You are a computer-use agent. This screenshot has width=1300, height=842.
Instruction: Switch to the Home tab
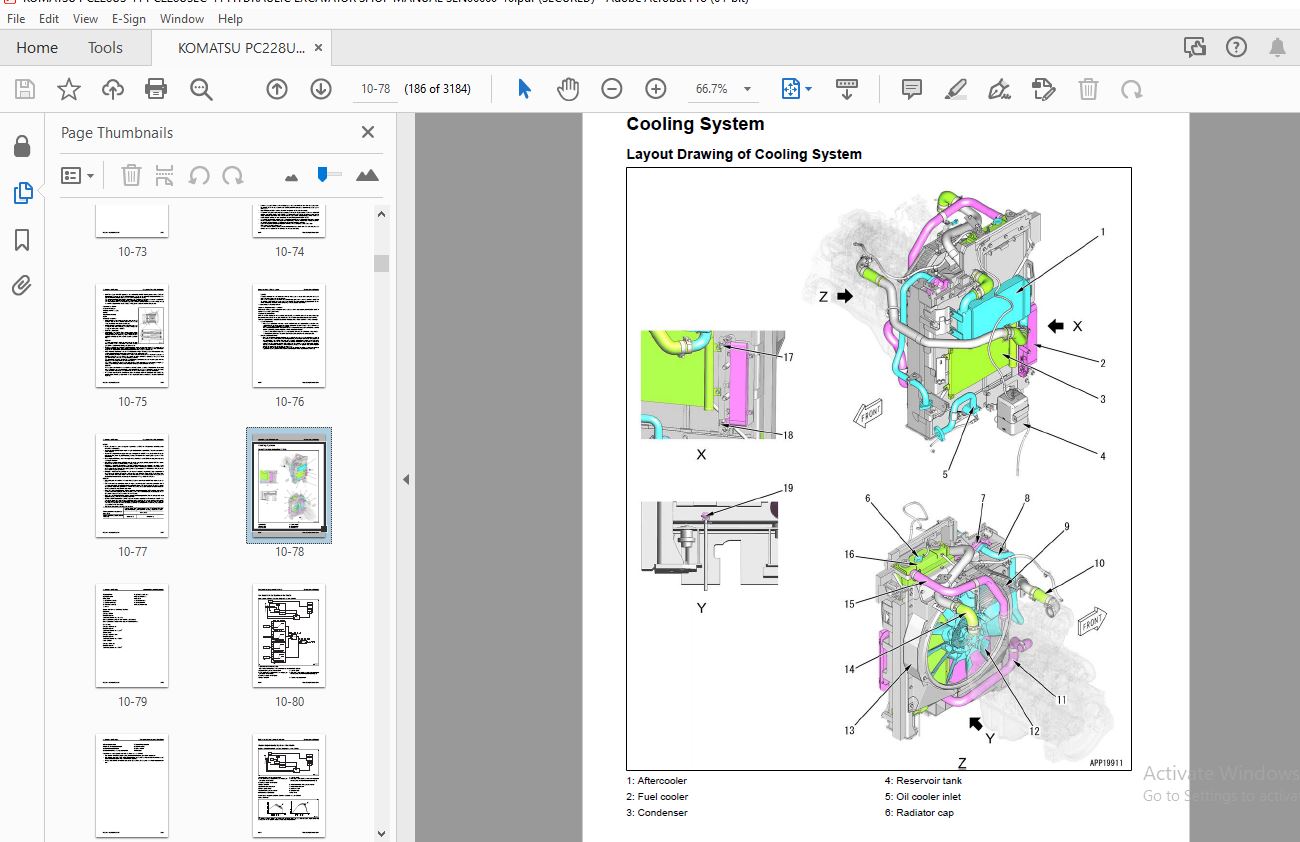click(37, 47)
